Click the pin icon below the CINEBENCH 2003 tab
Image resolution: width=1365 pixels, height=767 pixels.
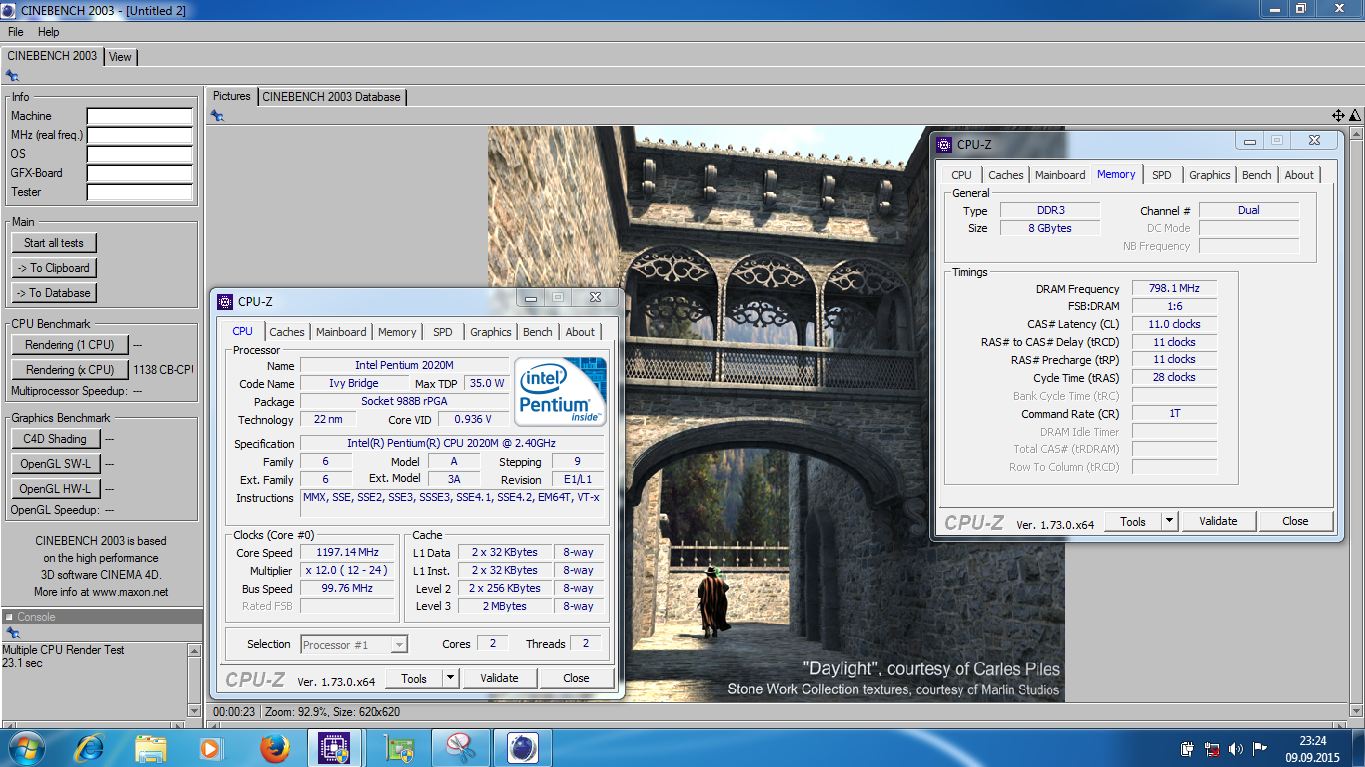(12, 75)
